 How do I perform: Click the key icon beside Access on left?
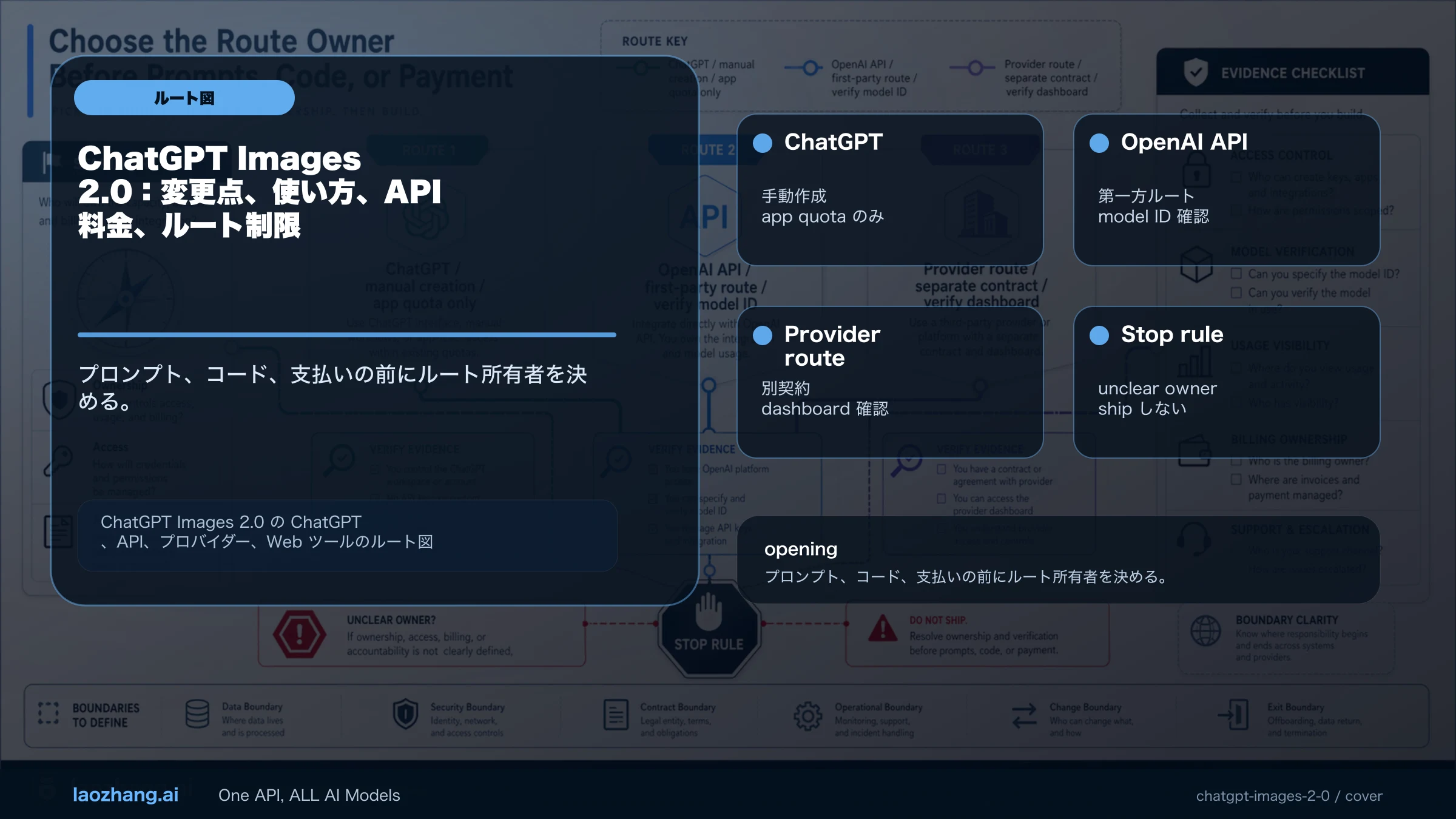58,461
